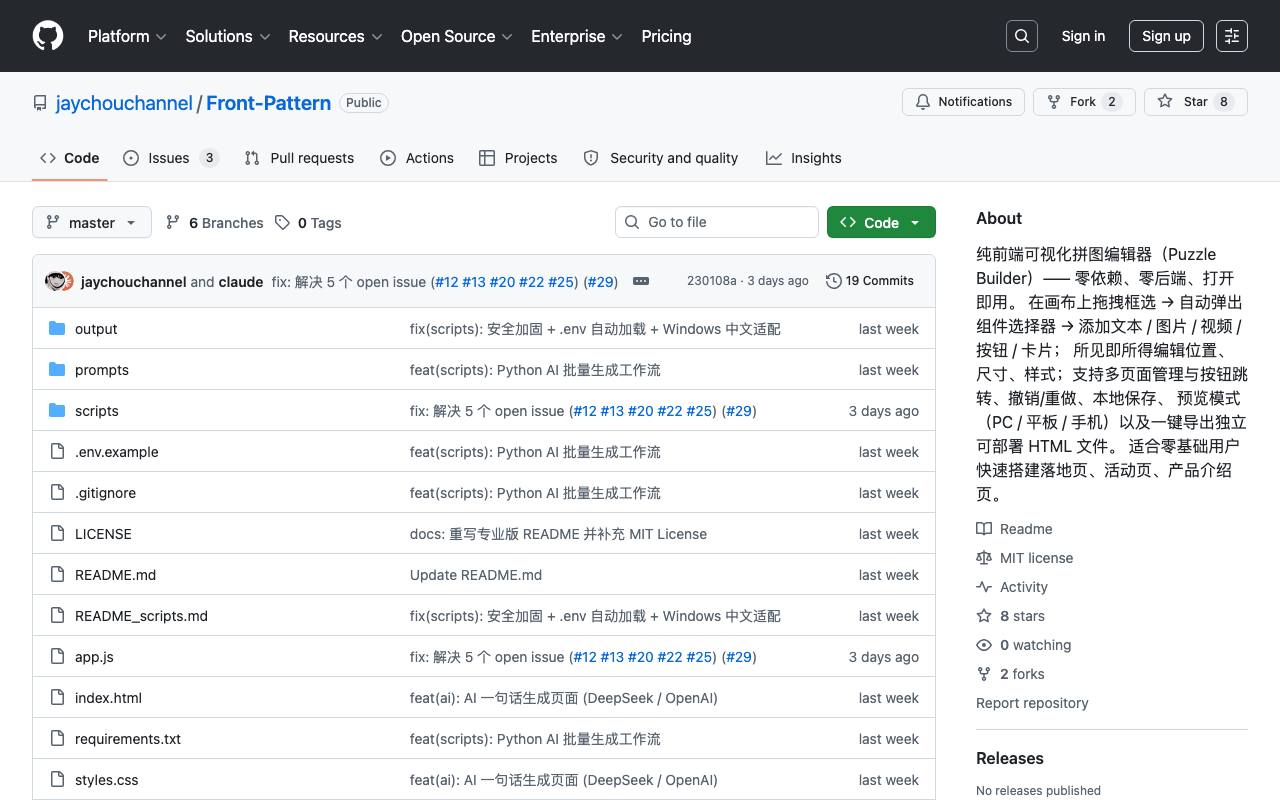Click Sign in

click(1083, 36)
